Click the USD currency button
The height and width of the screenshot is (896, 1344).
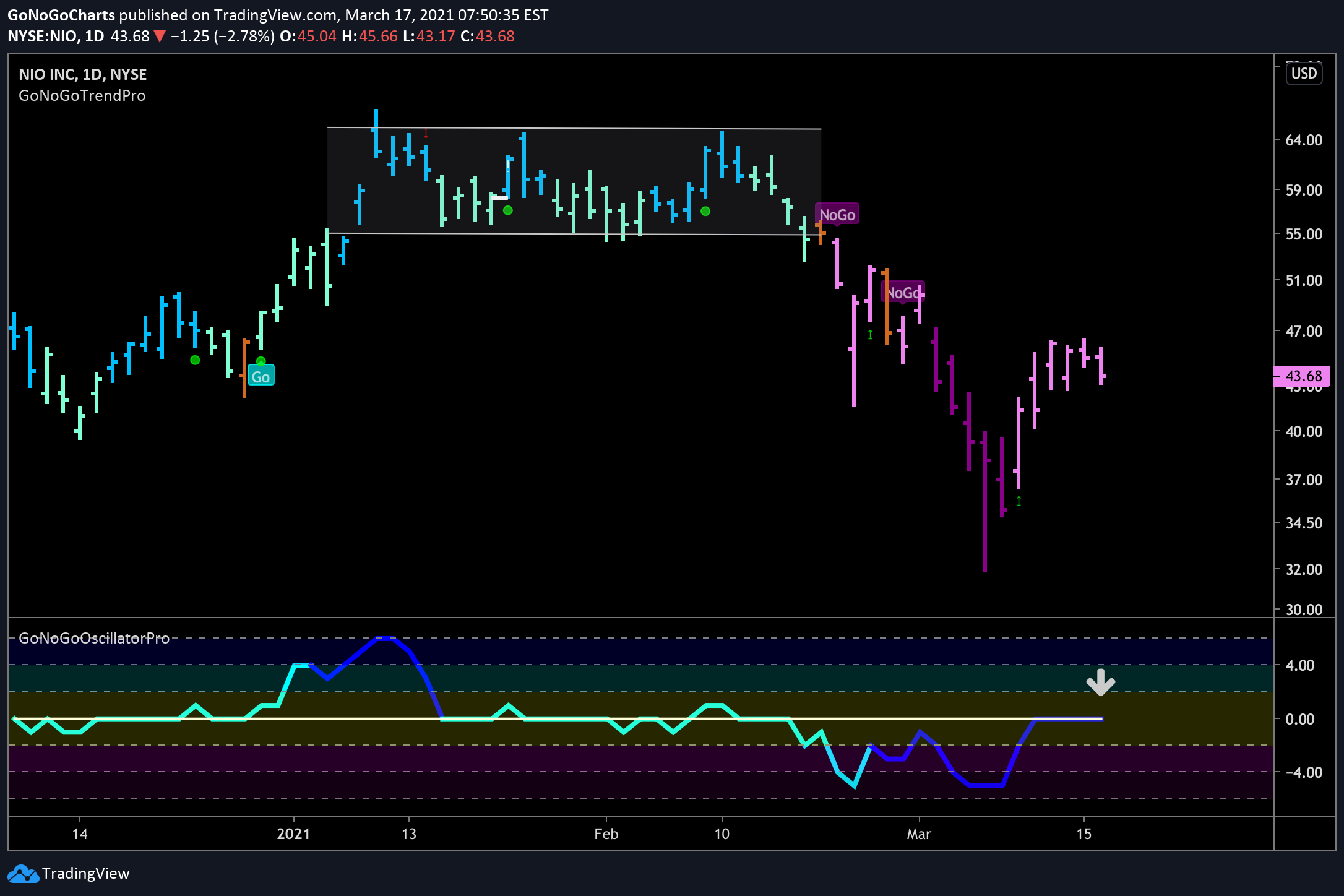tap(1304, 74)
